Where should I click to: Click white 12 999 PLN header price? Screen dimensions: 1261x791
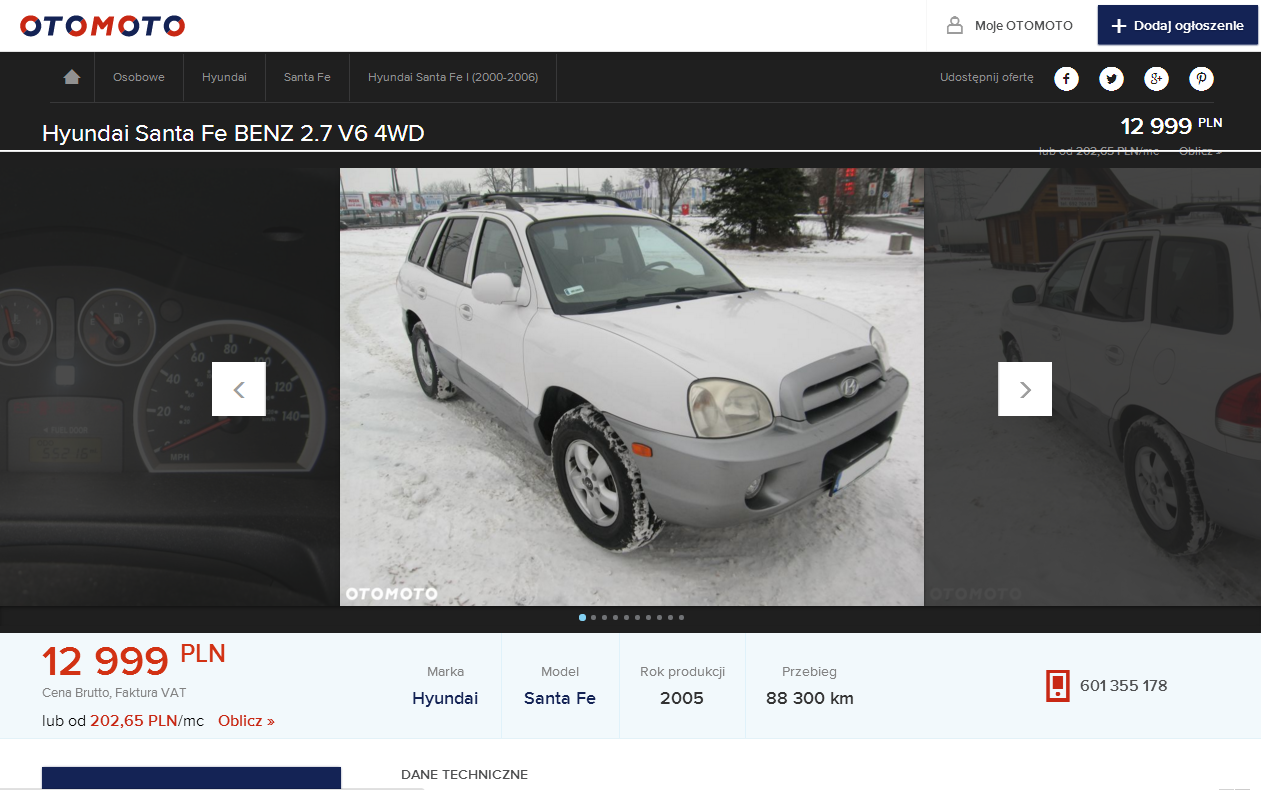pos(1171,126)
